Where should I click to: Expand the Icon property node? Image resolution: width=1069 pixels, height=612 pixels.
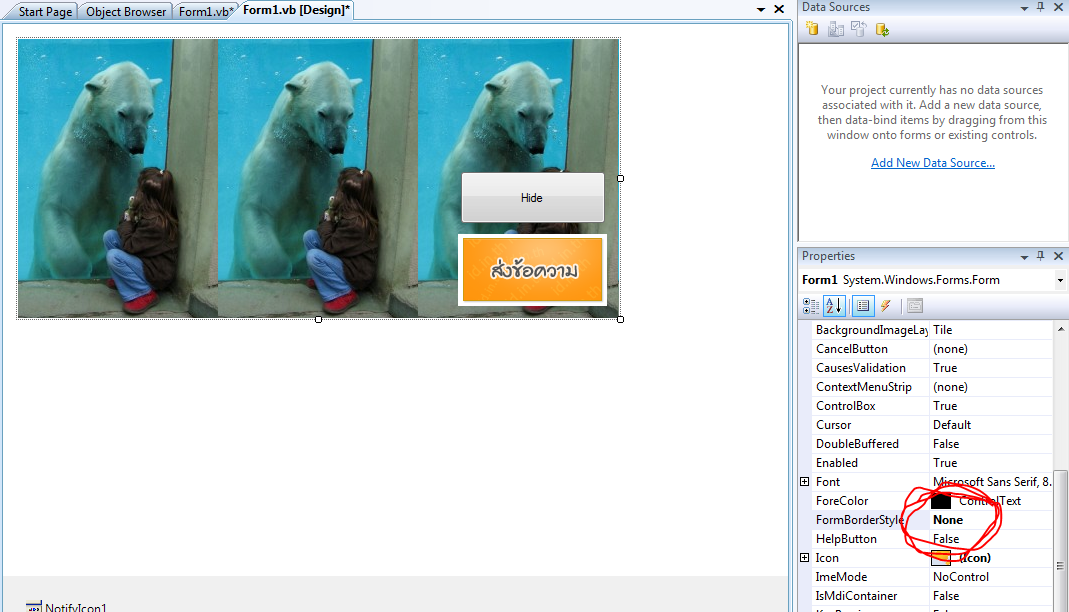(x=804, y=557)
